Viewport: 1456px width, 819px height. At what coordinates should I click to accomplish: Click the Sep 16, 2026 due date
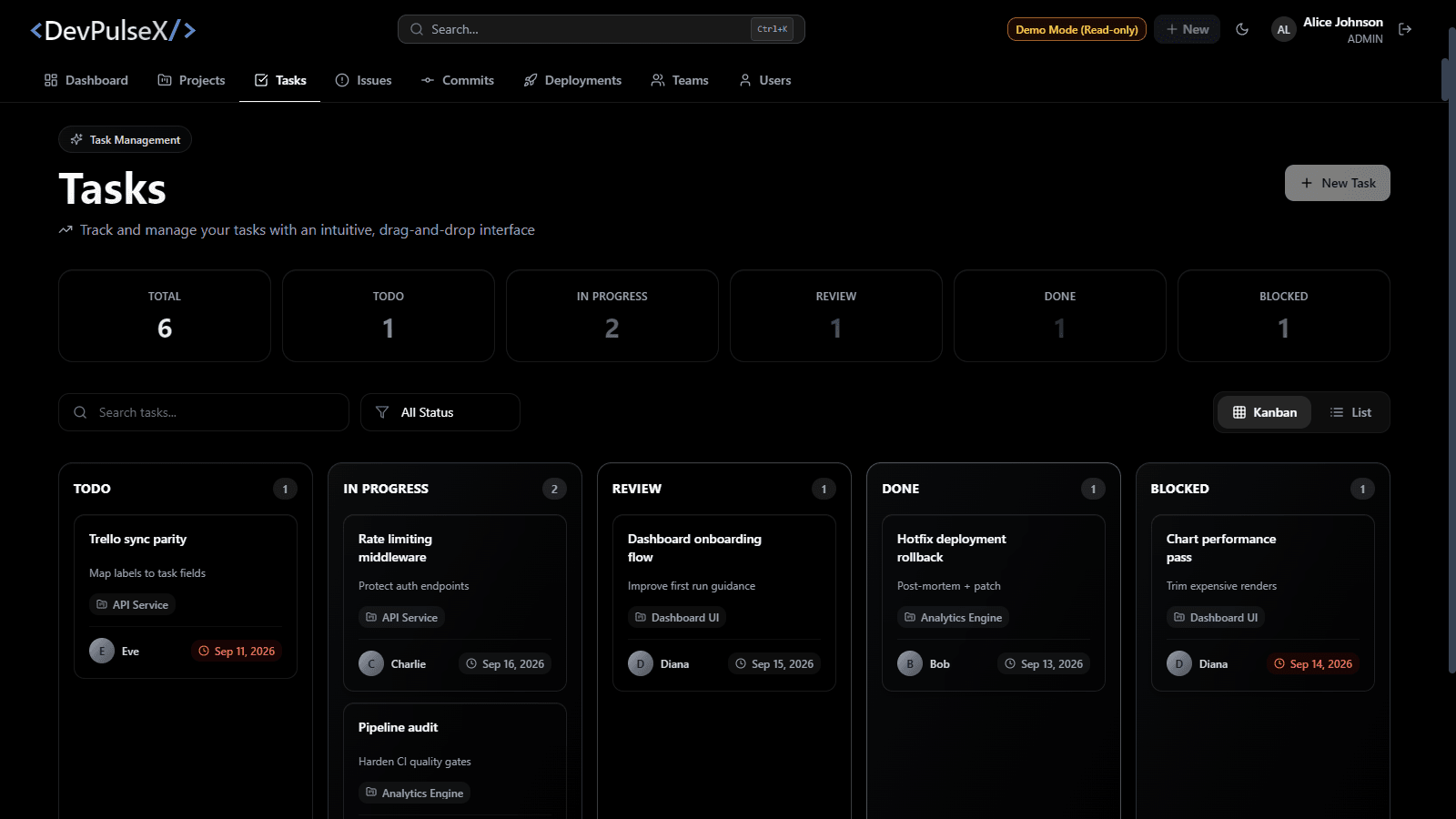pos(505,663)
